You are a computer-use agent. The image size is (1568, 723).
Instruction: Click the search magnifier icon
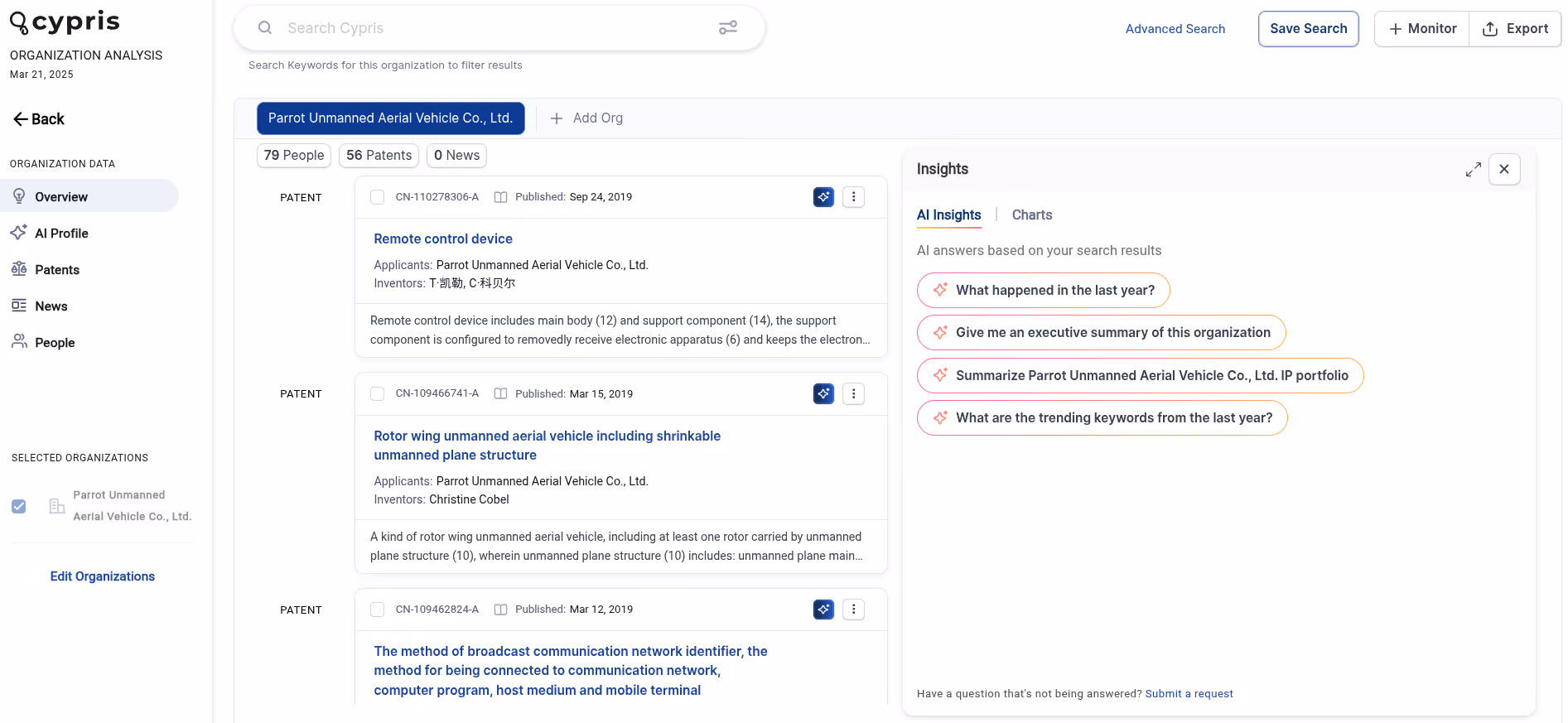click(x=265, y=27)
